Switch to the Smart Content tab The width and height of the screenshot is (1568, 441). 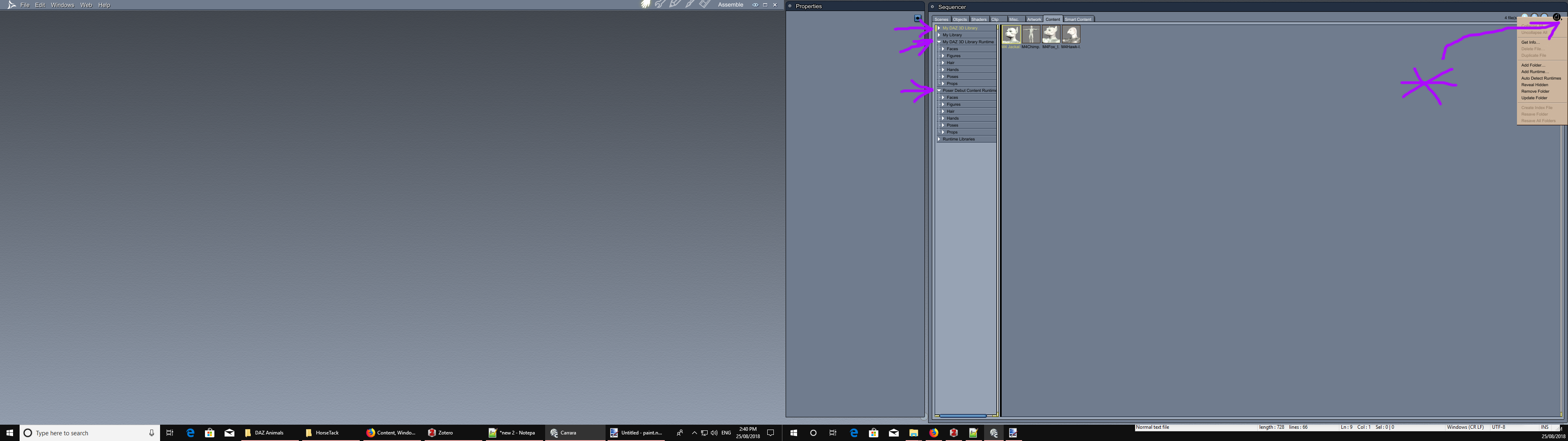coord(1078,20)
